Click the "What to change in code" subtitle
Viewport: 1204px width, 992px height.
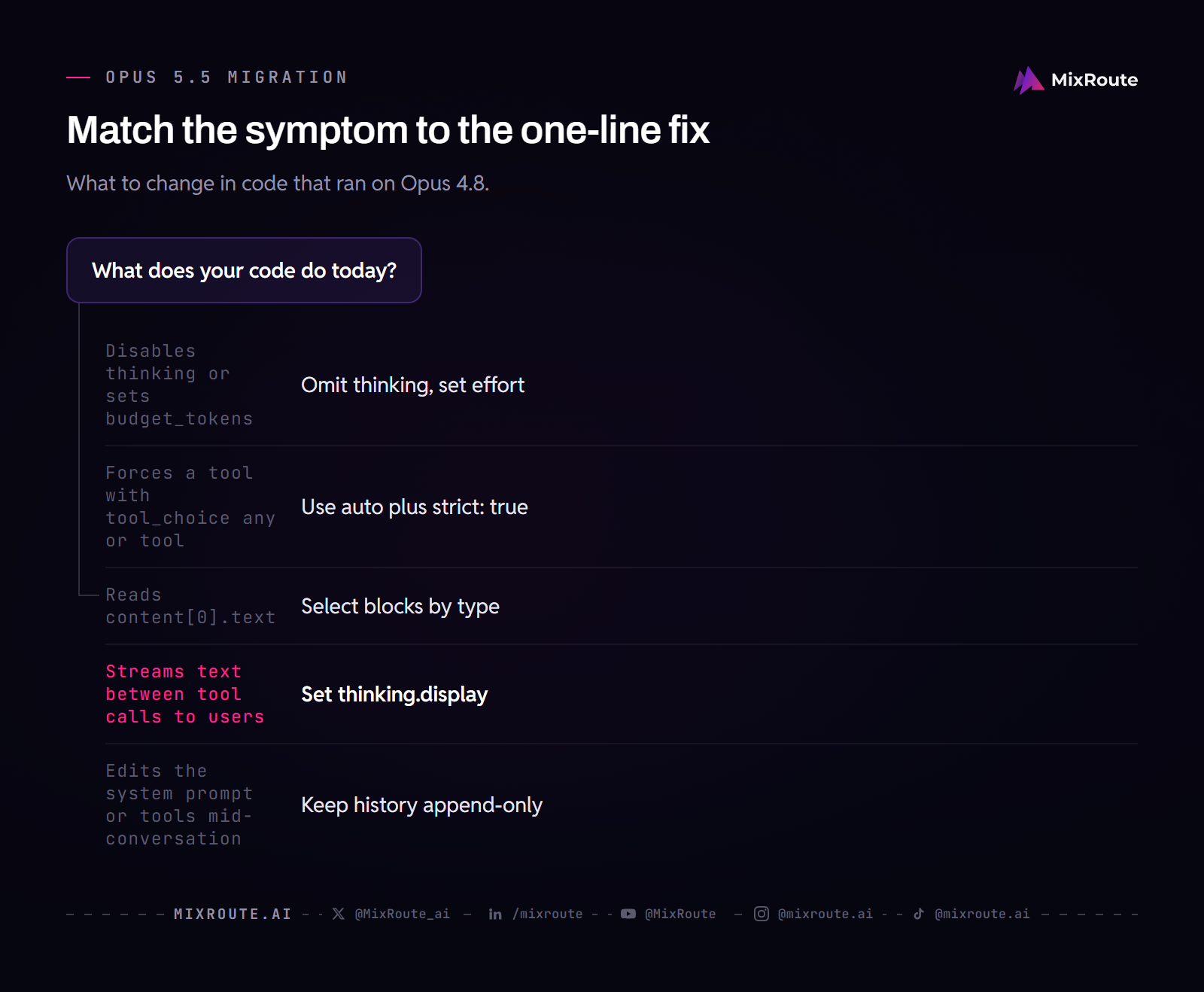278,183
